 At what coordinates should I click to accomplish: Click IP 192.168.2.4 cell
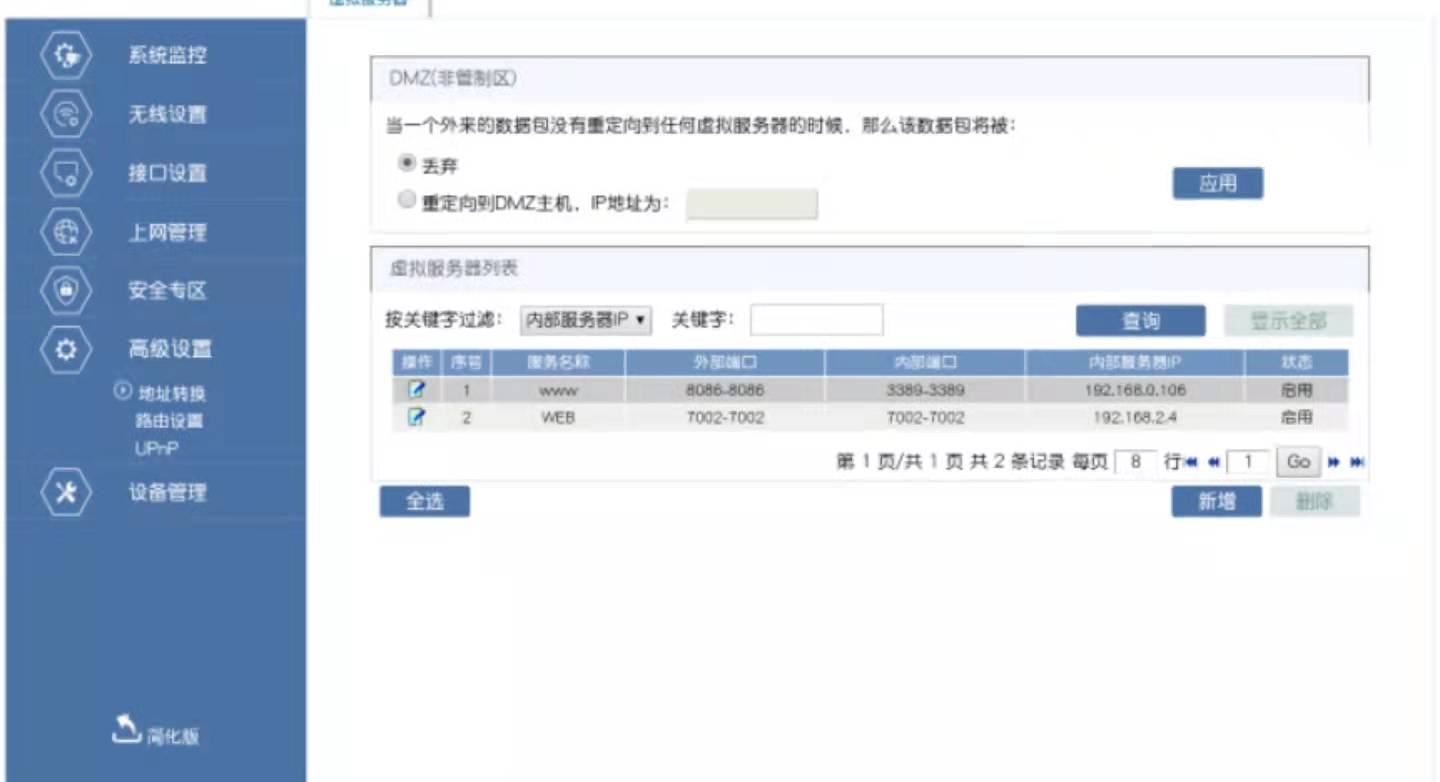click(1135, 418)
